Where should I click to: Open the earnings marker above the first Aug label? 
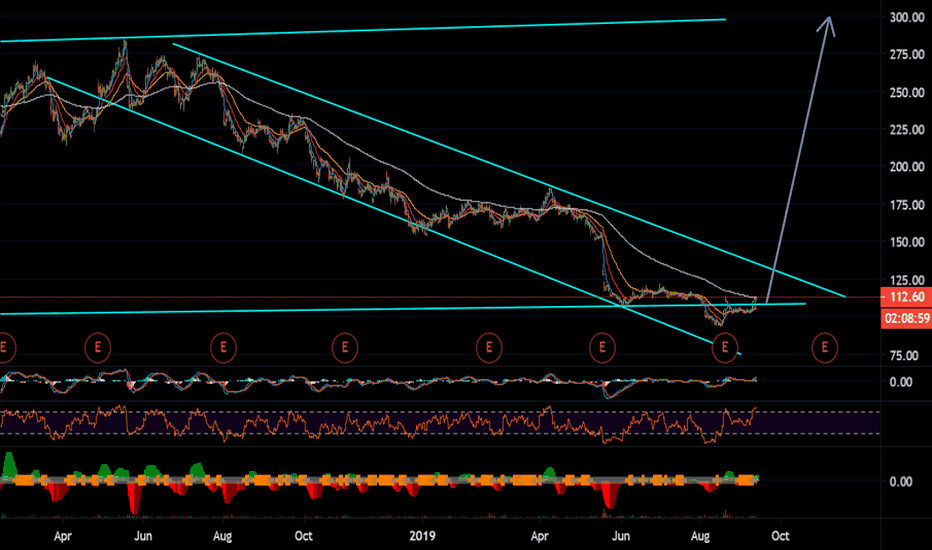click(x=223, y=347)
